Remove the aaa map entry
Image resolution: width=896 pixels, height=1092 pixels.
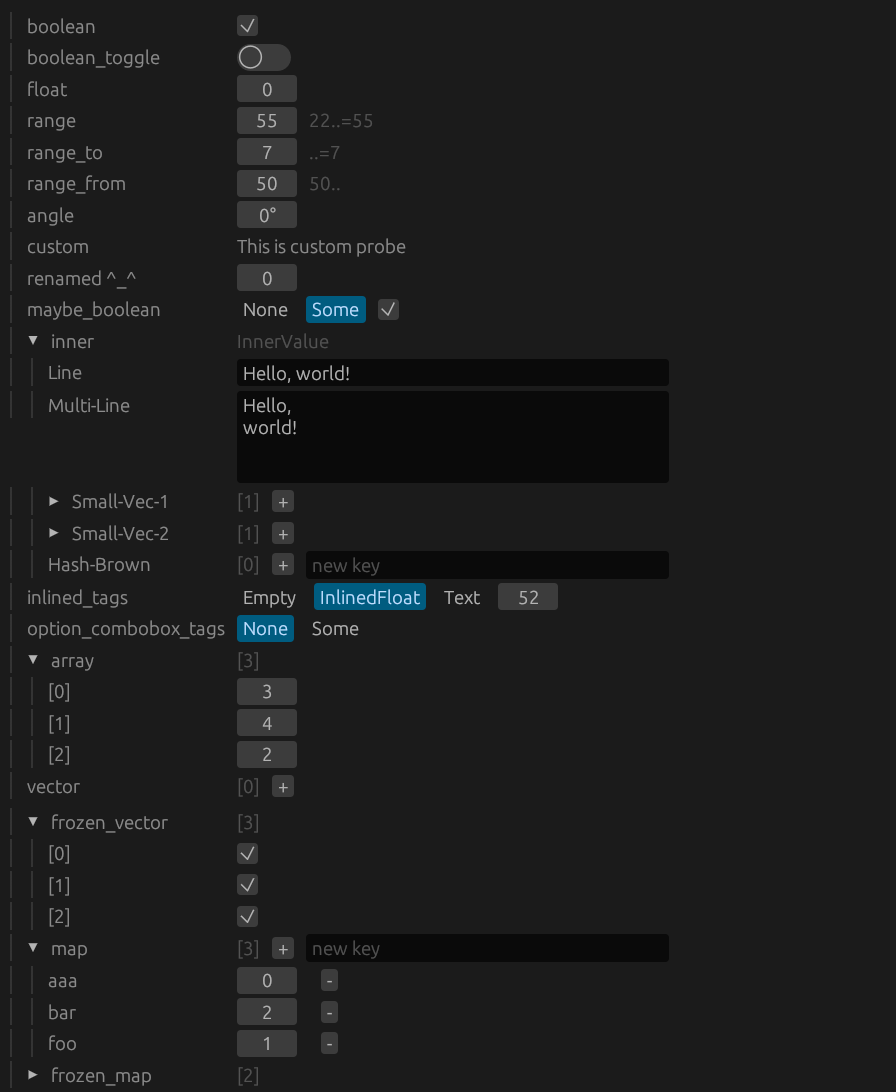(x=329, y=981)
